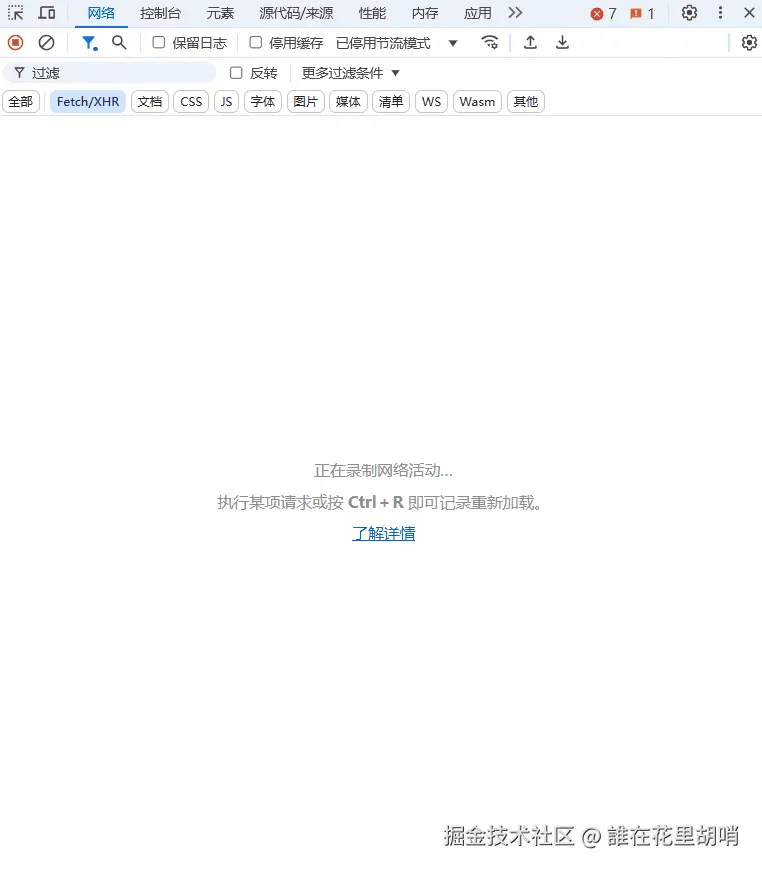Enable the 保留日志 checkbox

click(x=159, y=42)
